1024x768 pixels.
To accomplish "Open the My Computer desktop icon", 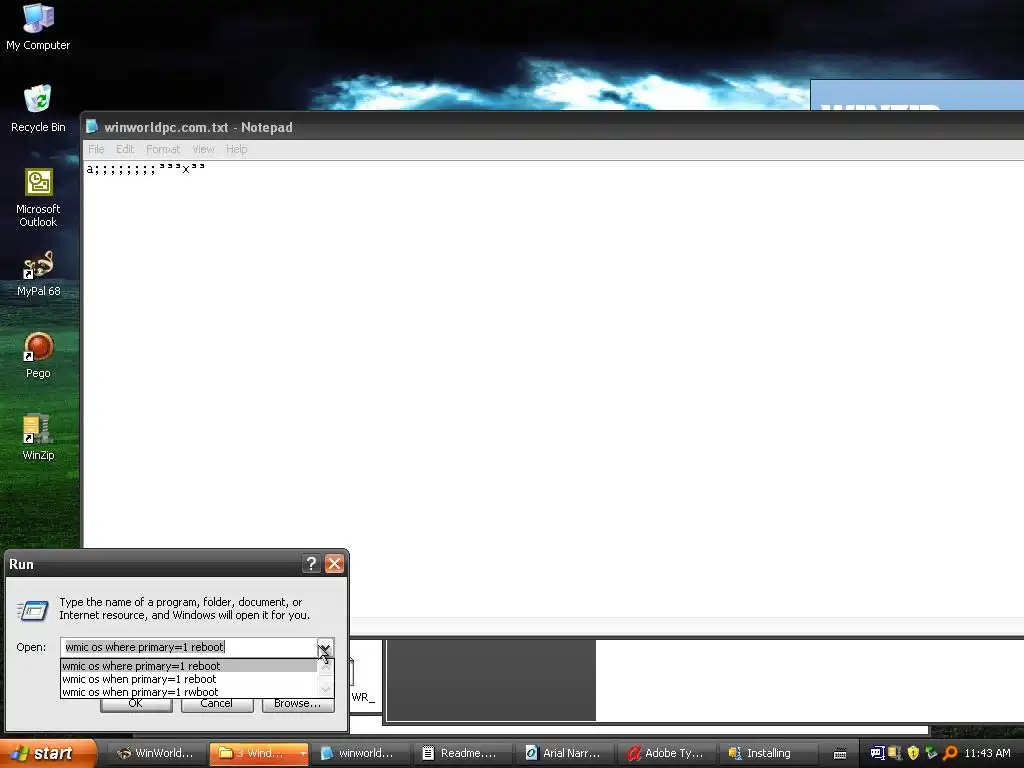I will (x=38, y=26).
